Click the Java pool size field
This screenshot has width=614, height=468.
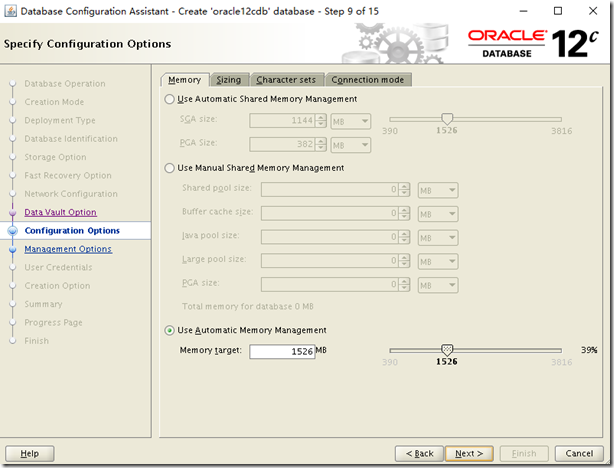click(x=330, y=237)
